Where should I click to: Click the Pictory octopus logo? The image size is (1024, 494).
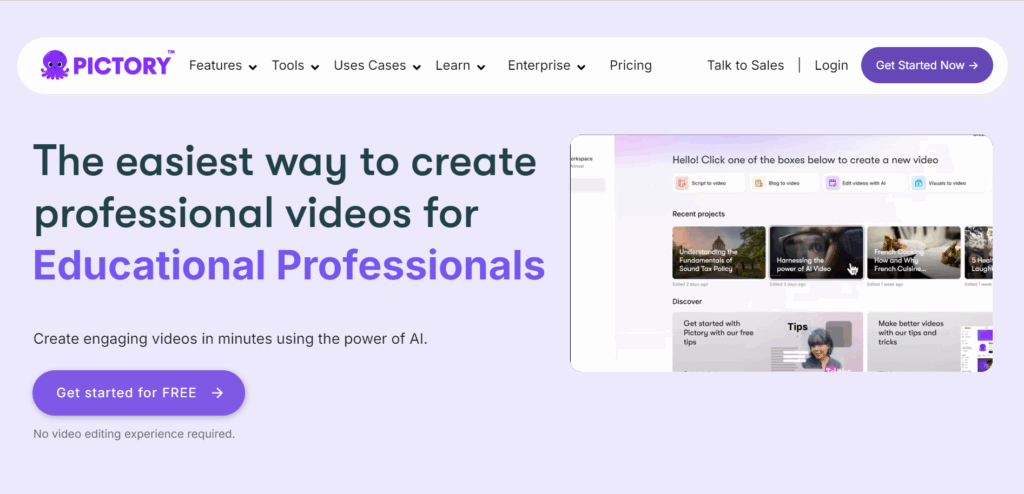(106, 65)
